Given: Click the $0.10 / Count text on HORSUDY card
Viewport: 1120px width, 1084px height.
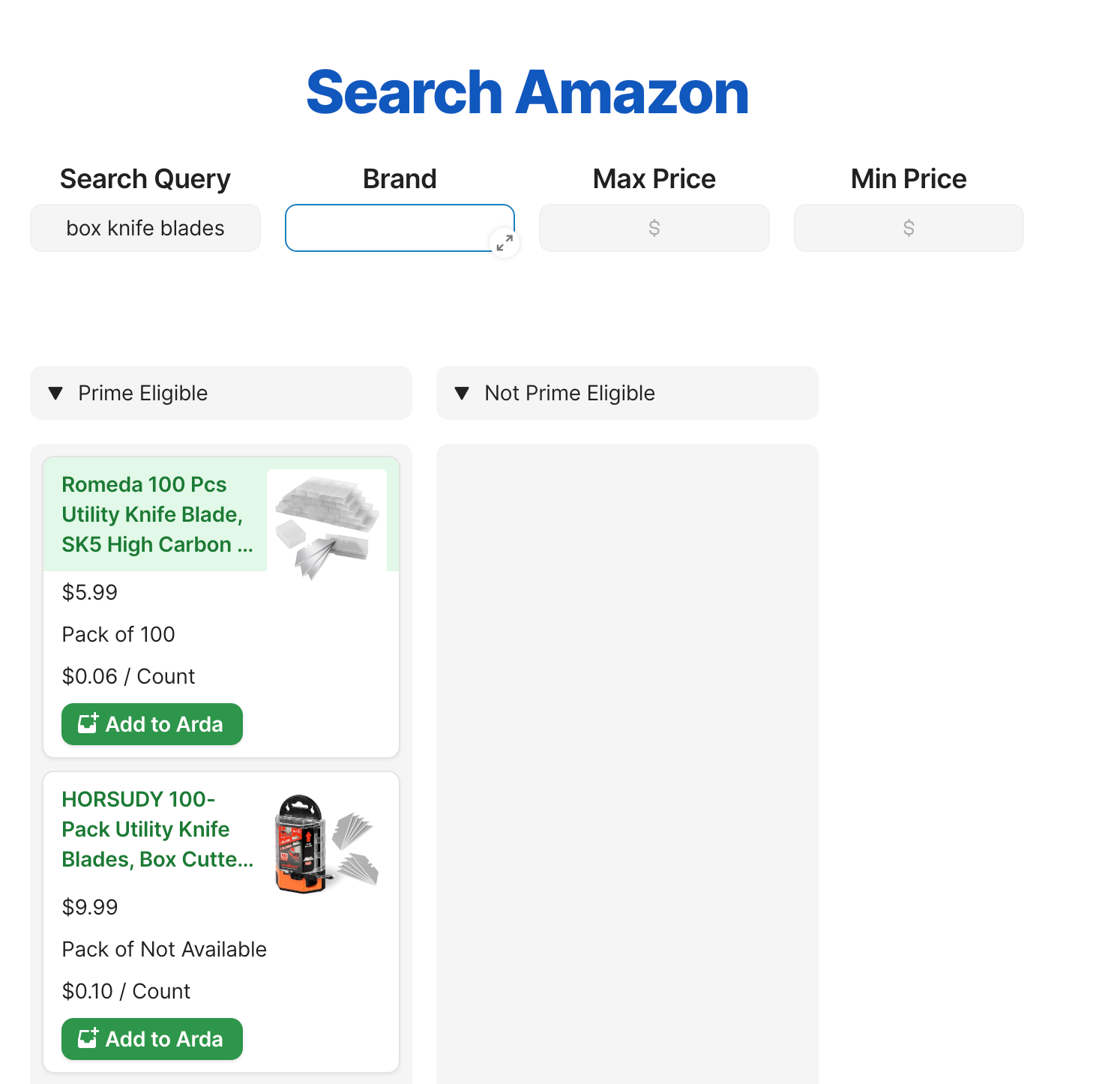Looking at the screenshot, I should (x=126, y=991).
